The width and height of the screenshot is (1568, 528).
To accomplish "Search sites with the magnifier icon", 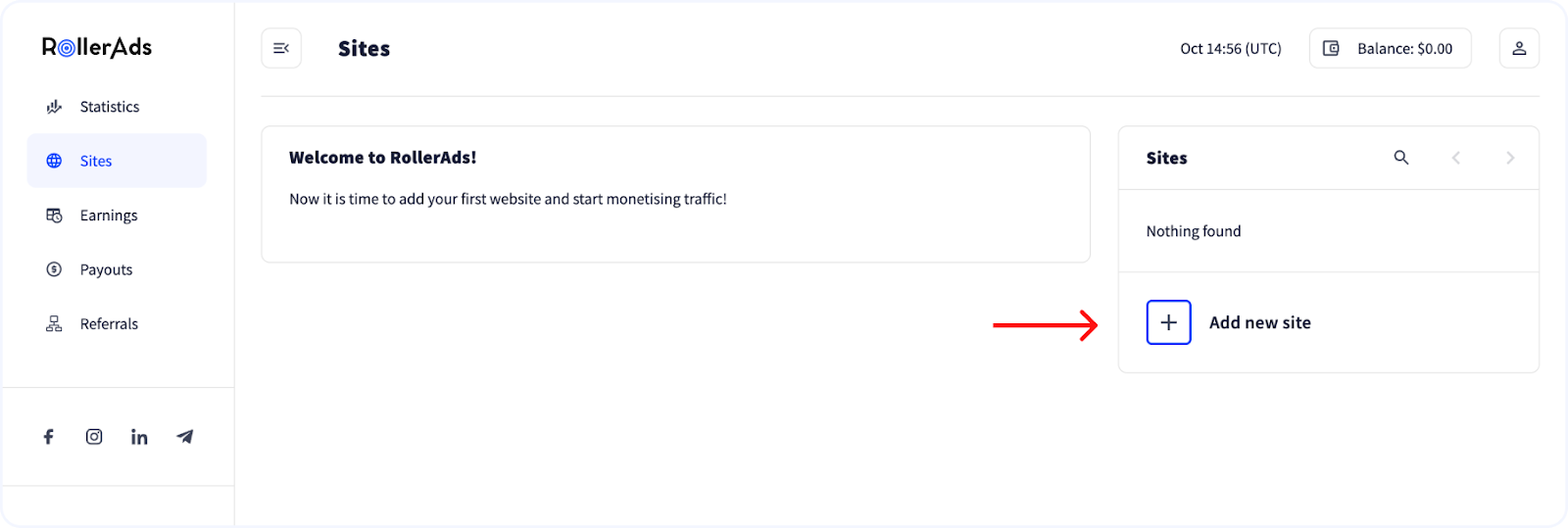I will point(1401,158).
